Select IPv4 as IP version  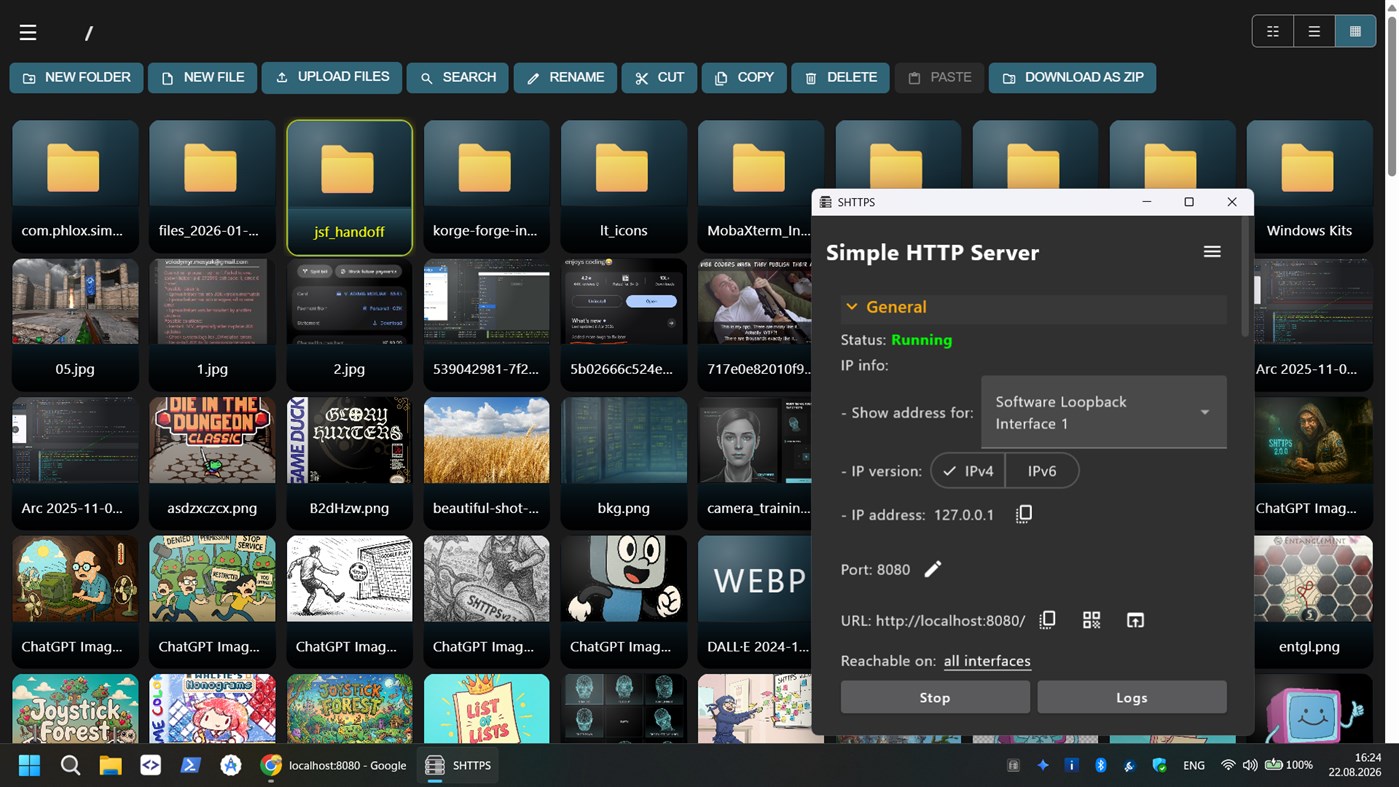(968, 471)
